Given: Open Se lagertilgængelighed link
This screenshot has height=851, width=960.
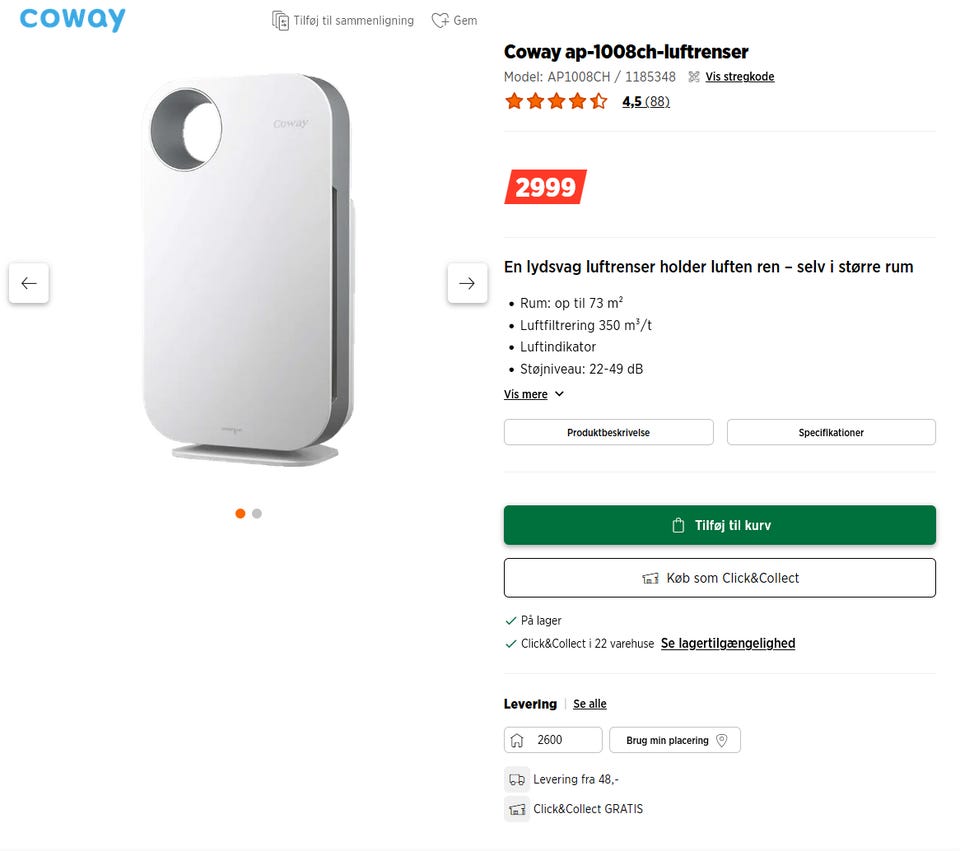Looking at the screenshot, I should pyautogui.click(x=728, y=644).
